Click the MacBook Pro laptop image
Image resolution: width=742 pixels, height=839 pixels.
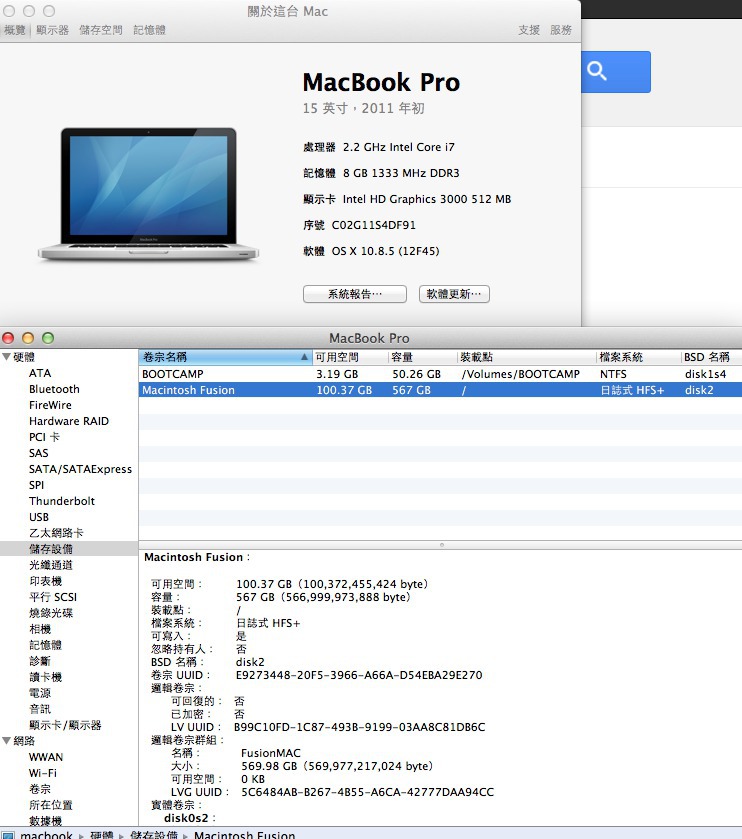[x=148, y=195]
